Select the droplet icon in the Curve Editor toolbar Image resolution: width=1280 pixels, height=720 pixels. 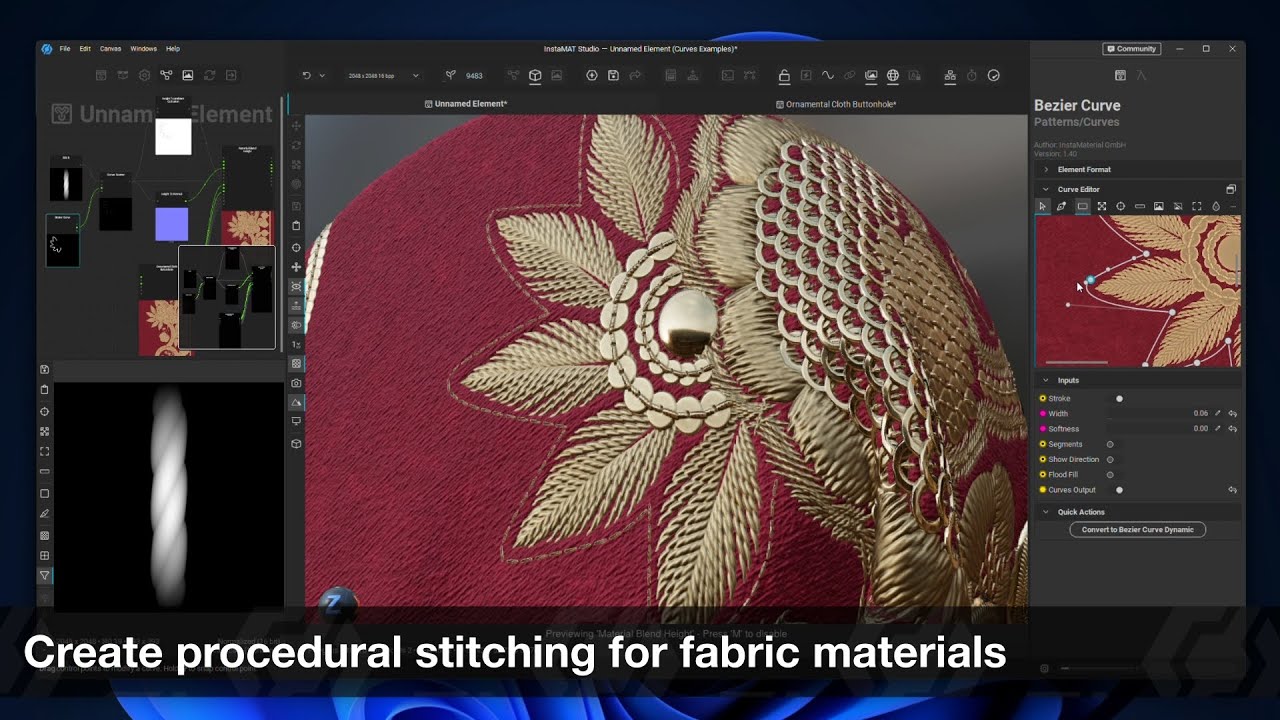[1216, 206]
